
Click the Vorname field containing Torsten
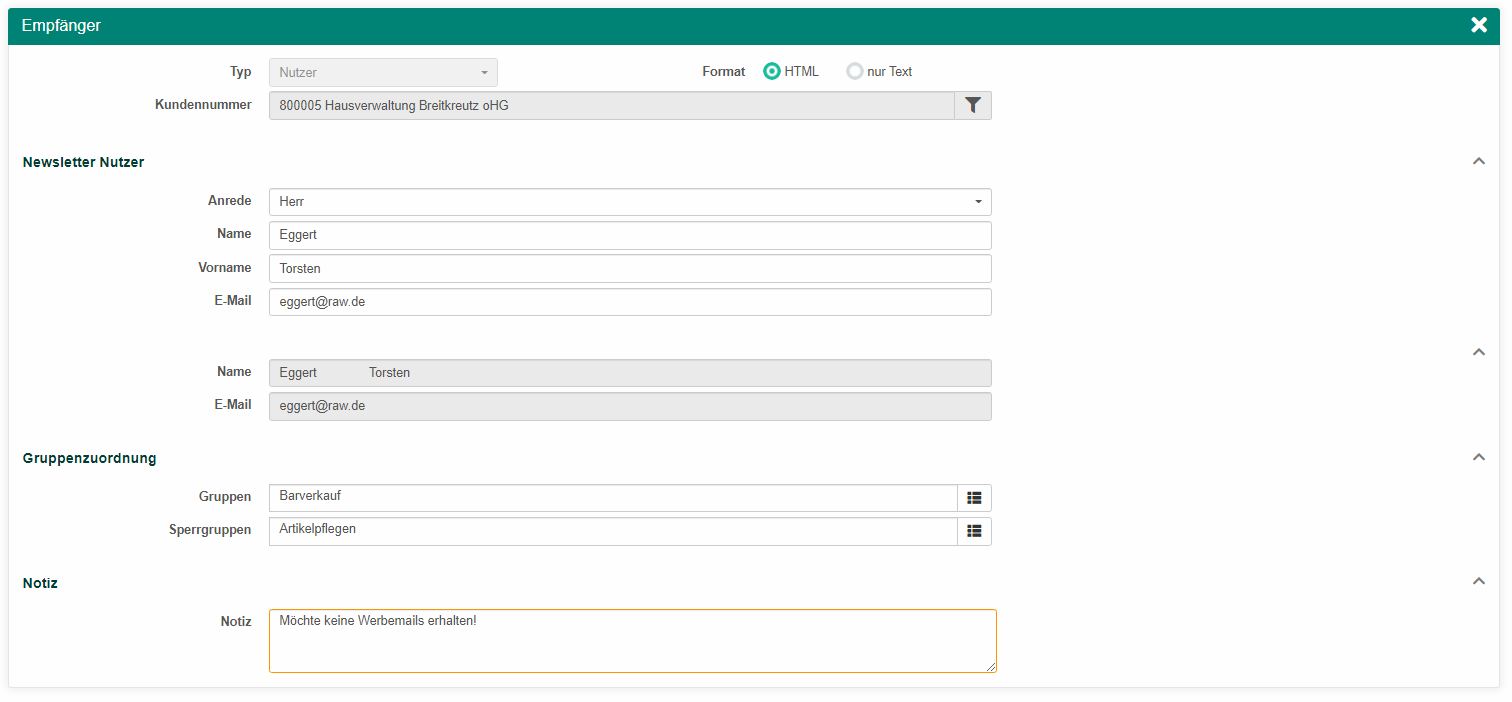(x=630, y=269)
